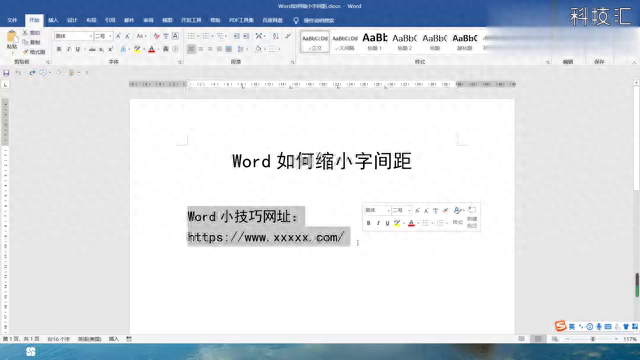This screenshot has height=360, width=640.
Task: Click the Save icon in quick access bar
Action: pos(6,73)
